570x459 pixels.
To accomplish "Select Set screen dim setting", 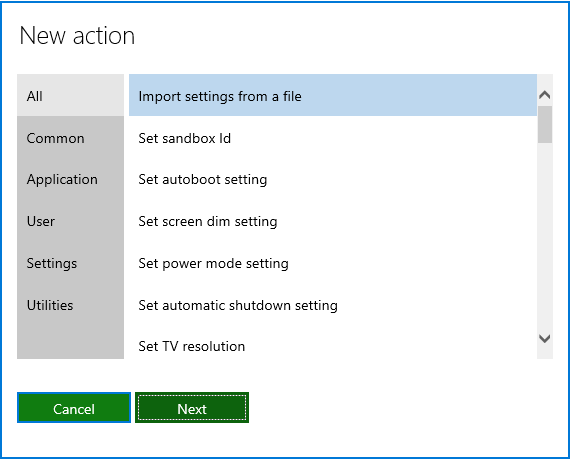I will tap(333, 221).
